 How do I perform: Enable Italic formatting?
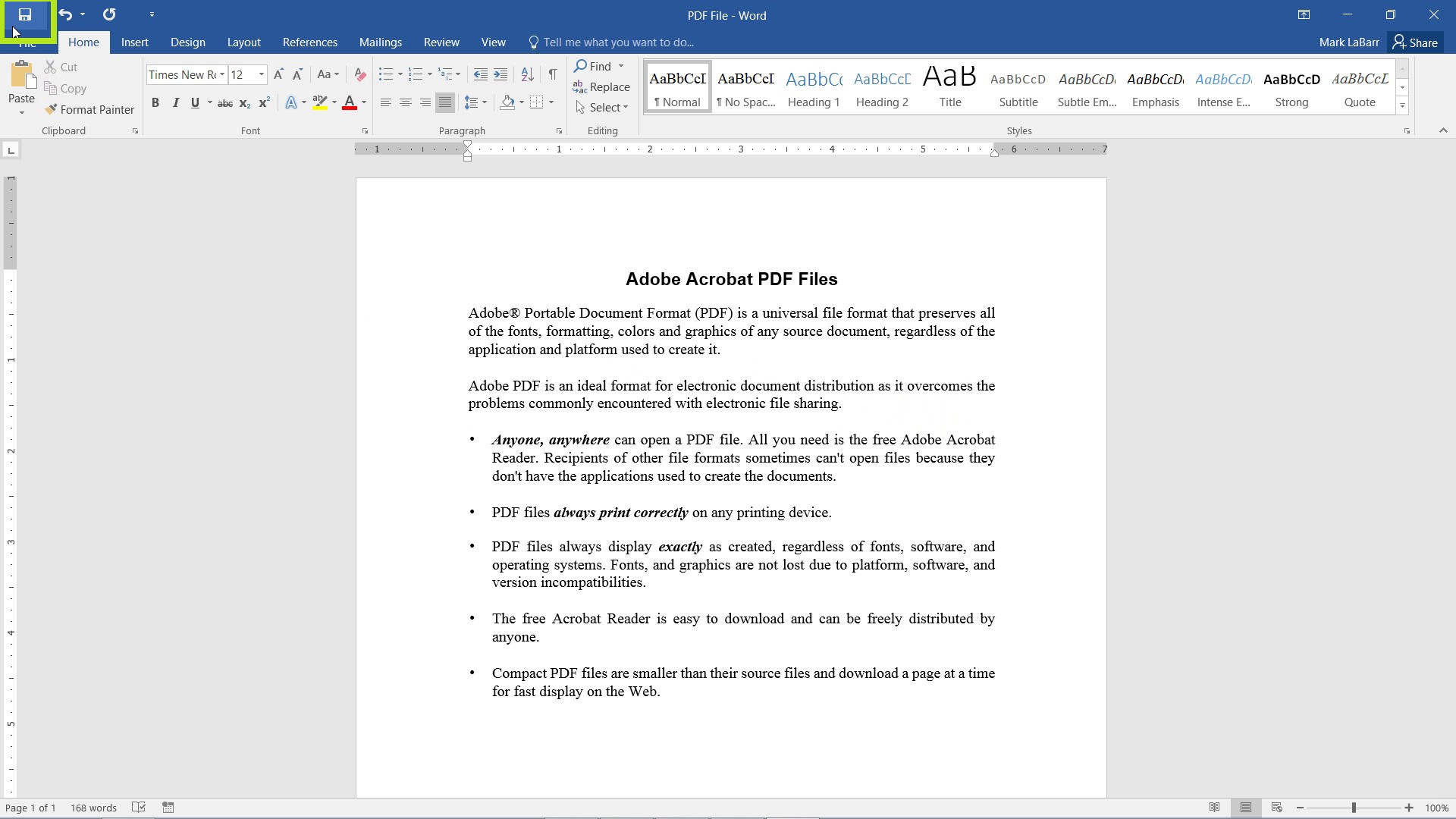(175, 103)
